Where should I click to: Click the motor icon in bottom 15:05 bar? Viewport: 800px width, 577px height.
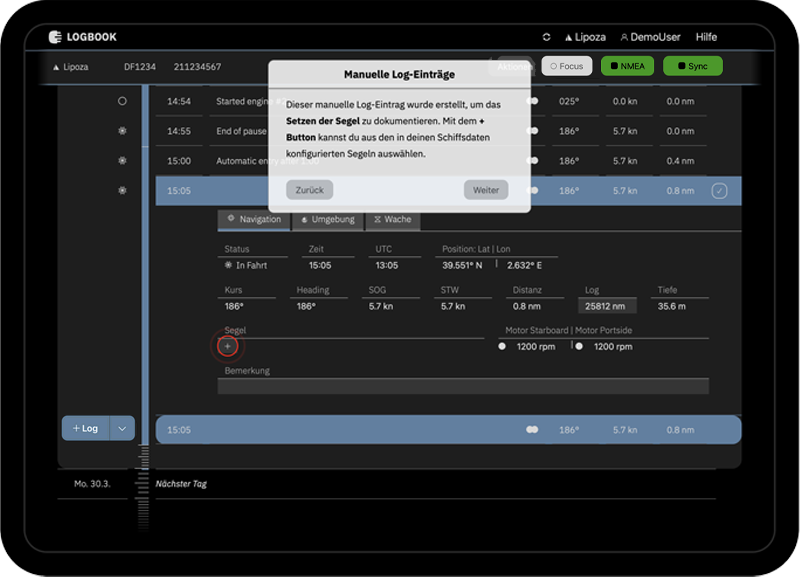[532, 430]
